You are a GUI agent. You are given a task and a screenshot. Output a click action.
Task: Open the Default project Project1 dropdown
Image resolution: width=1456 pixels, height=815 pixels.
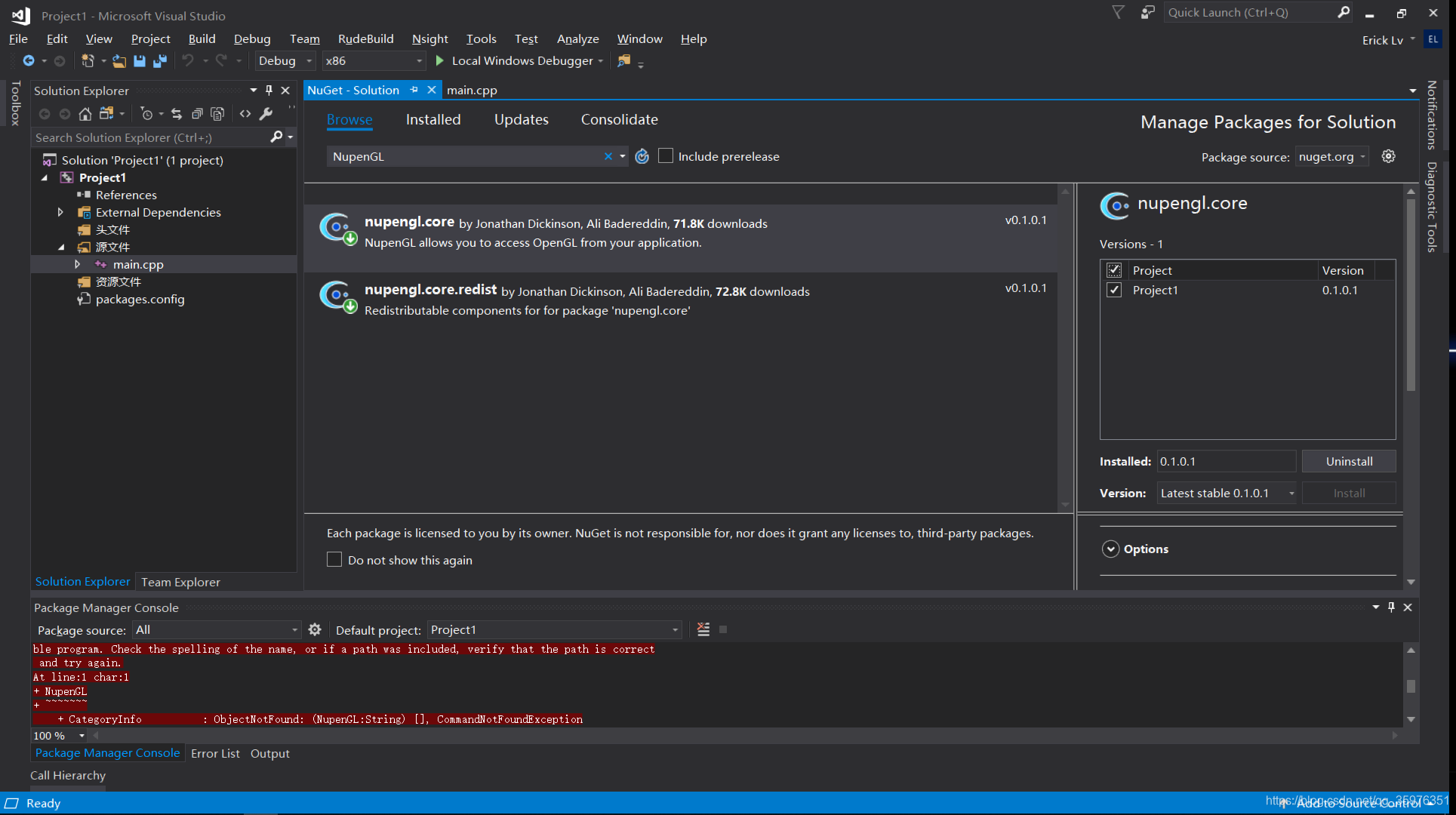[555, 629]
